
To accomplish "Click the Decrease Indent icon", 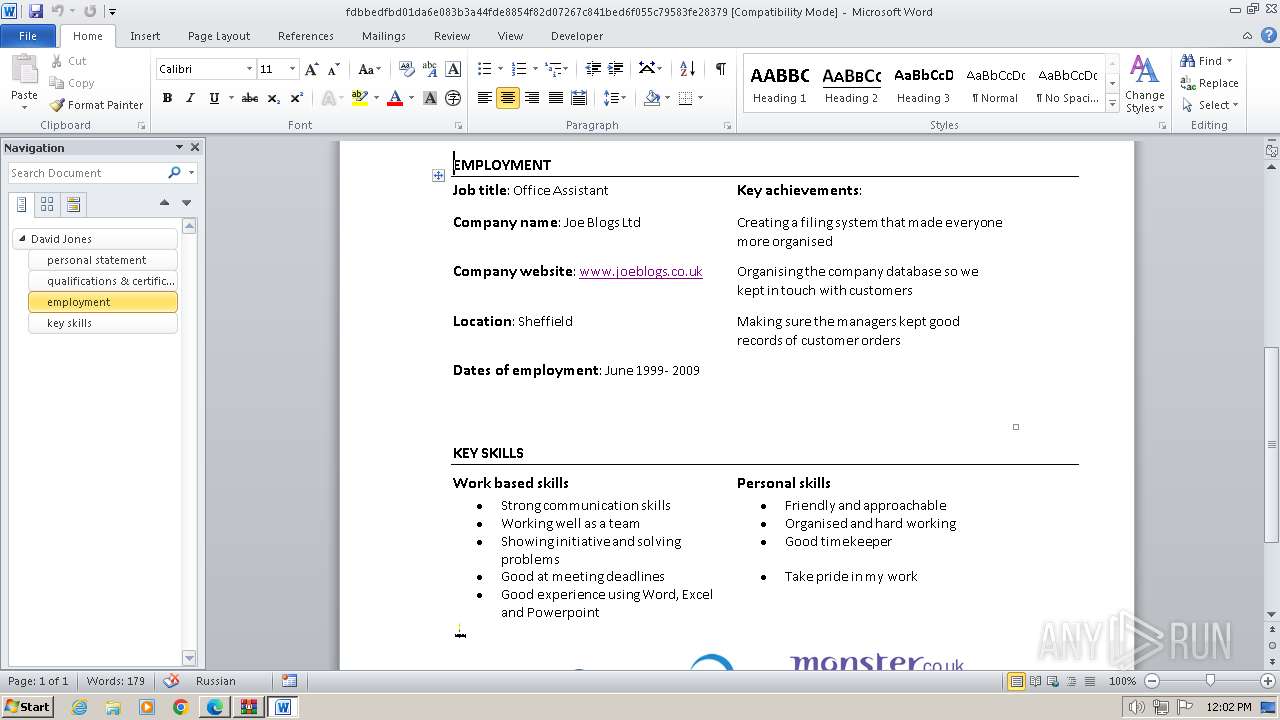I will pyautogui.click(x=593, y=69).
